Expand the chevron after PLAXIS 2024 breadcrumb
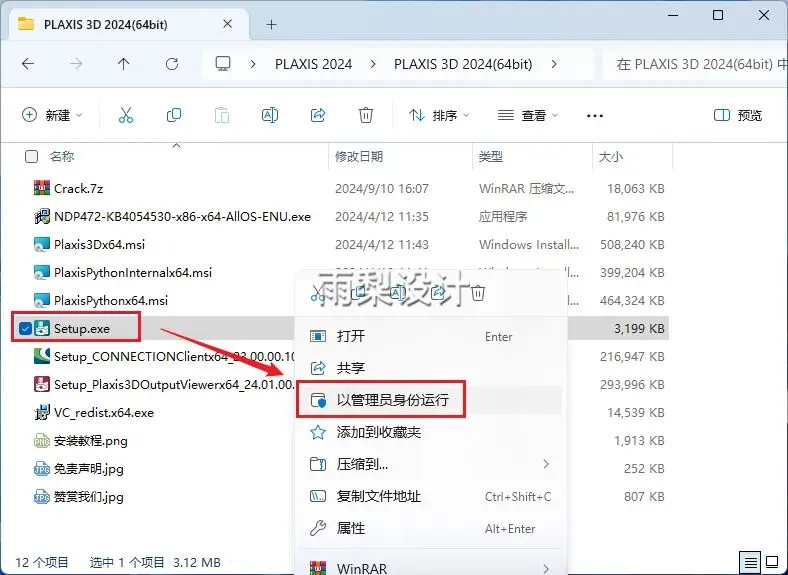The image size is (788, 575). (372, 64)
